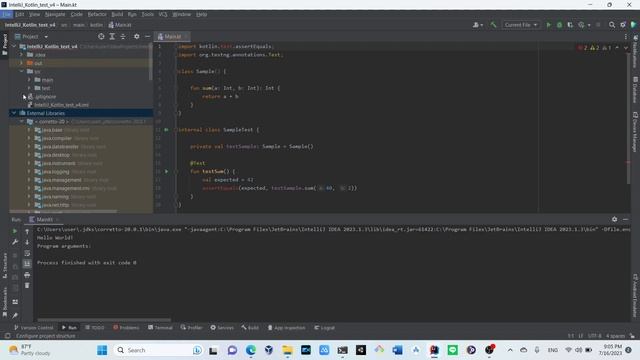The height and width of the screenshot is (360, 640).
Task: Click run gutter icon beside class SampleTest
Action: pyautogui.click(x=166, y=130)
